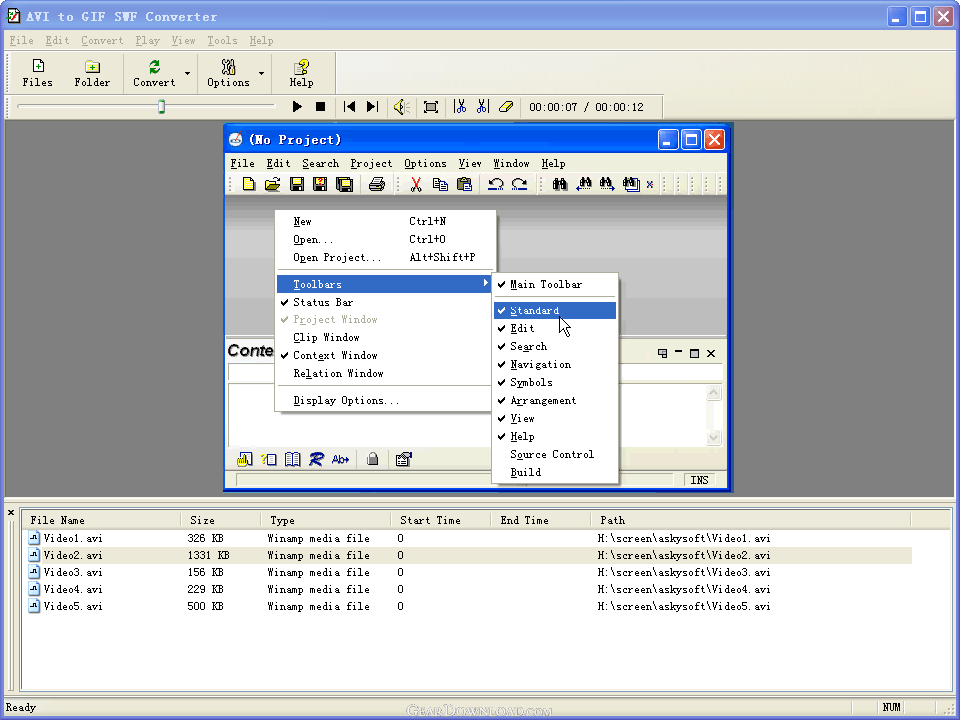The height and width of the screenshot is (720, 960).
Task: Click the Undo arrow icon
Action: coord(496,184)
